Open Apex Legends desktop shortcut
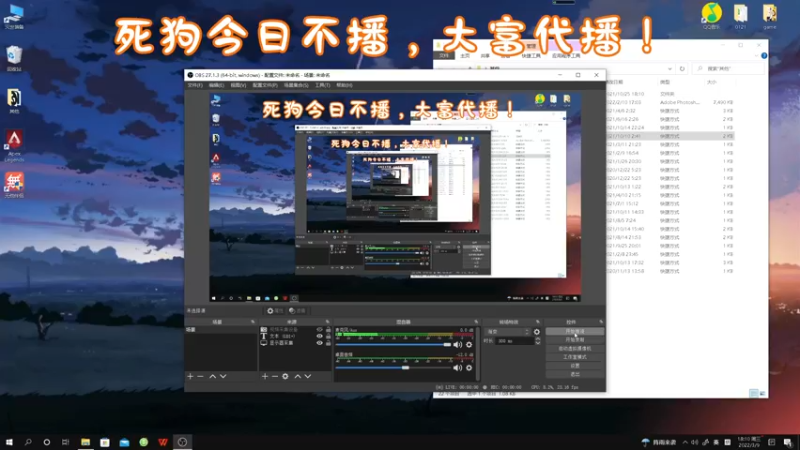The image size is (800, 450). [x=14, y=145]
